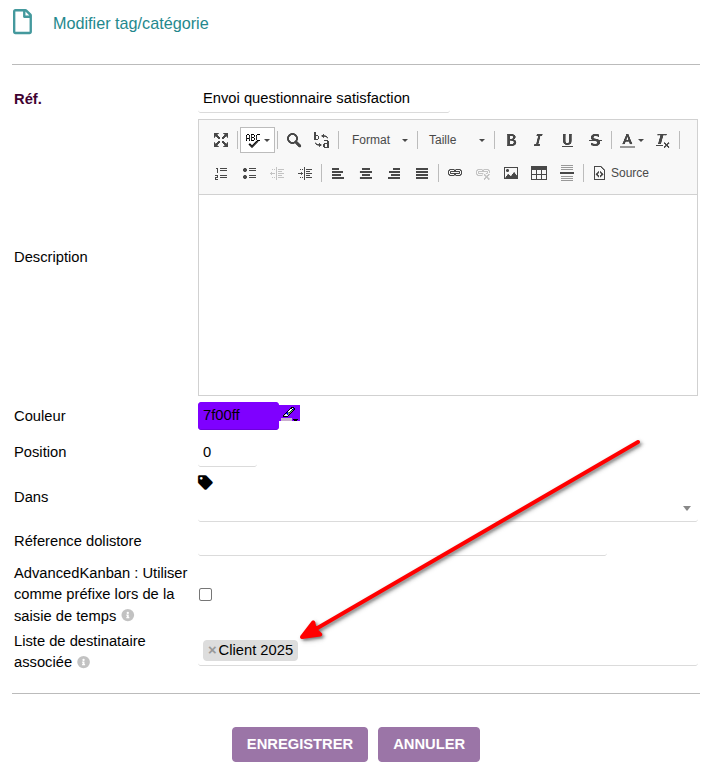This screenshot has height=767, width=720.
Task: Click the Réference dolistore input field
Action: coord(402,542)
